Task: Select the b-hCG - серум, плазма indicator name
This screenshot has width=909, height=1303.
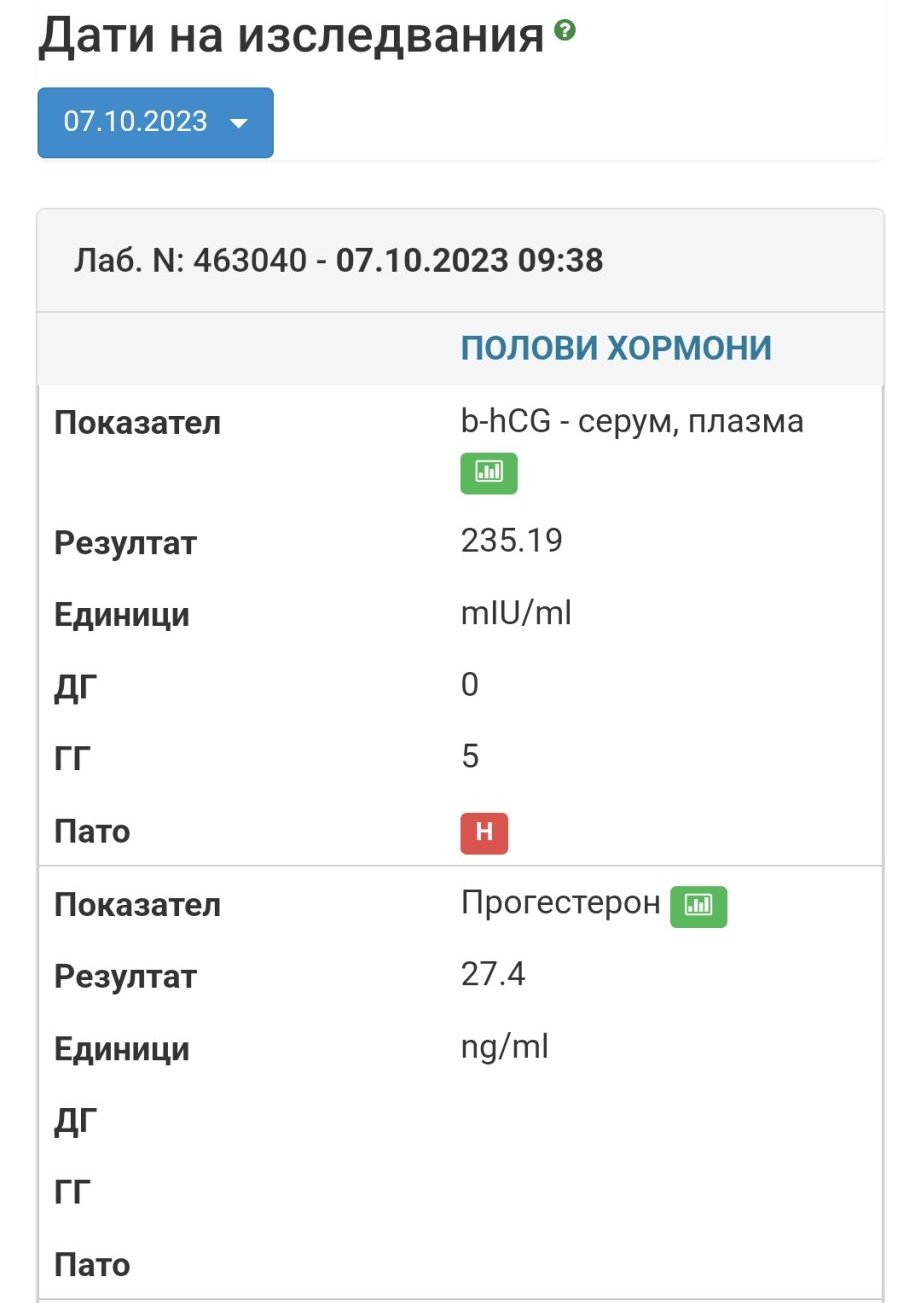Action: pos(631,422)
